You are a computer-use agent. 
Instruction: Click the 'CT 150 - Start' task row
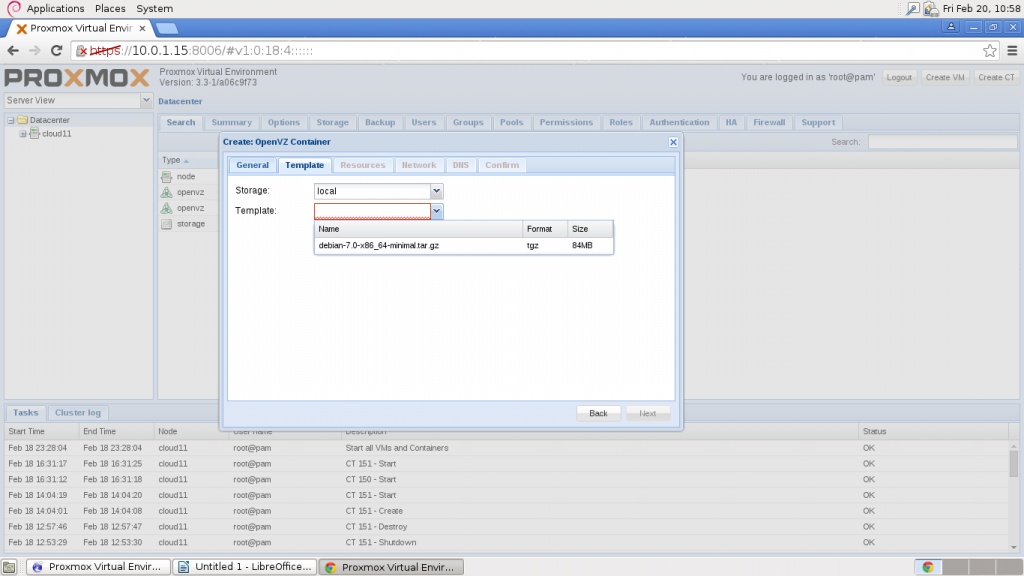(x=509, y=479)
